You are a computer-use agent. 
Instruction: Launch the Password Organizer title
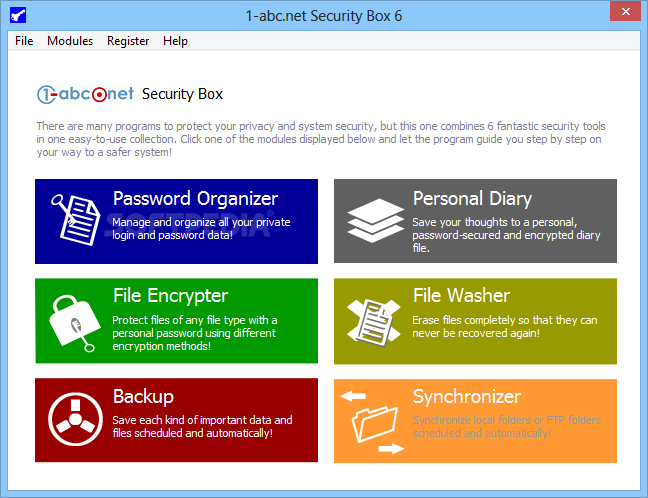coord(195,199)
